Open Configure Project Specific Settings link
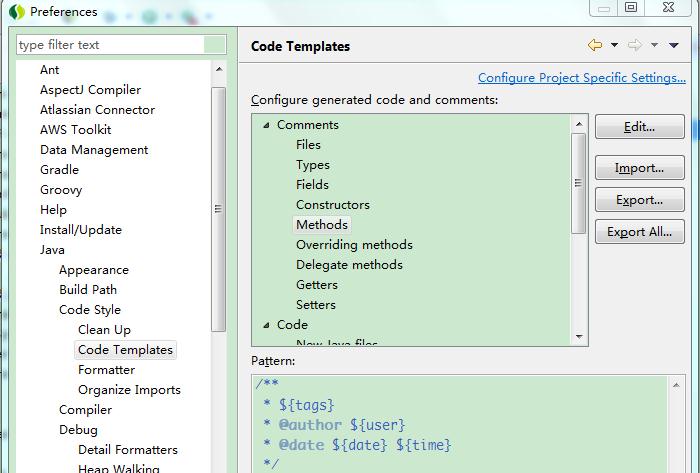This screenshot has height=473, width=700. click(581, 78)
